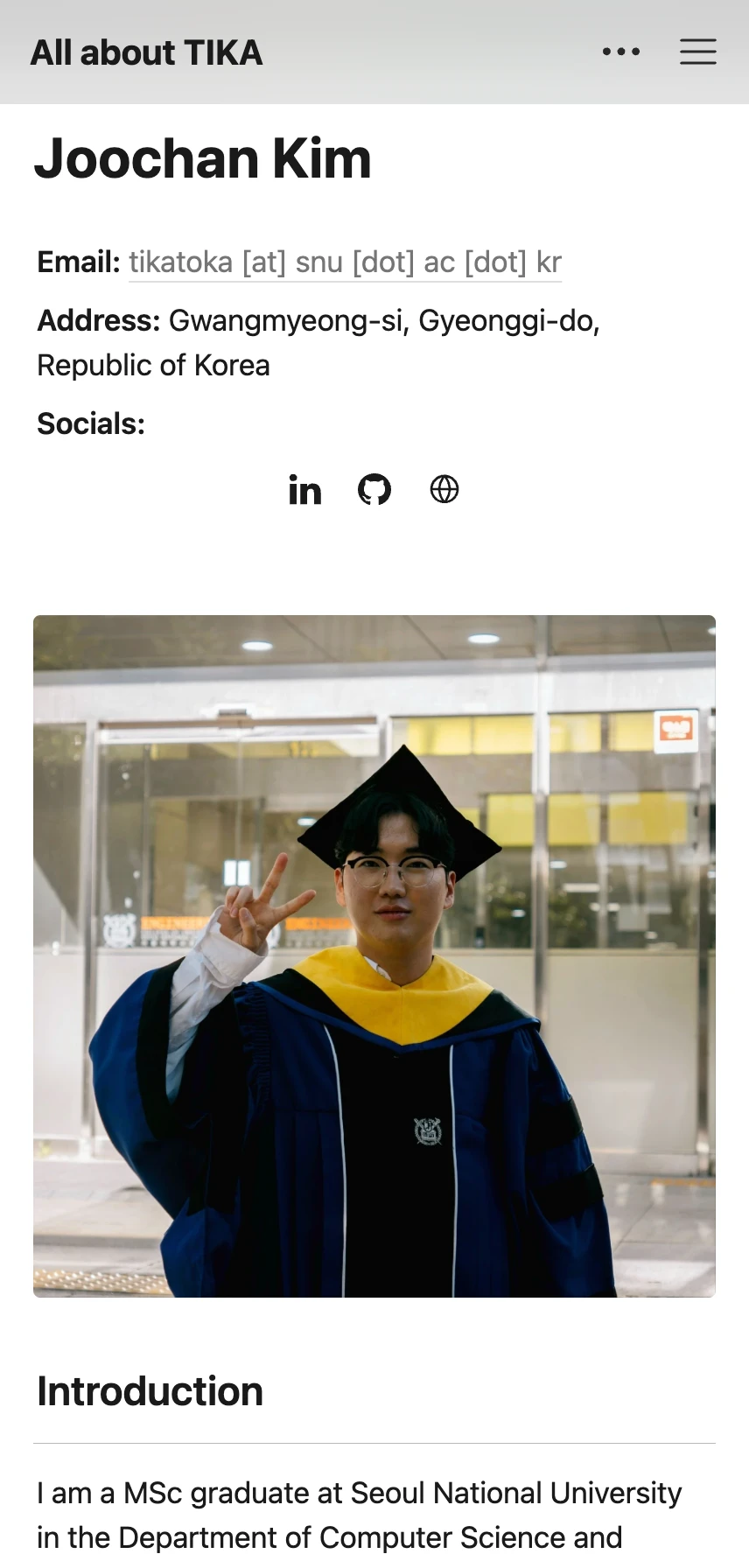Open the GitHub profile icon

pyautogui.click(x=374, y=489)
